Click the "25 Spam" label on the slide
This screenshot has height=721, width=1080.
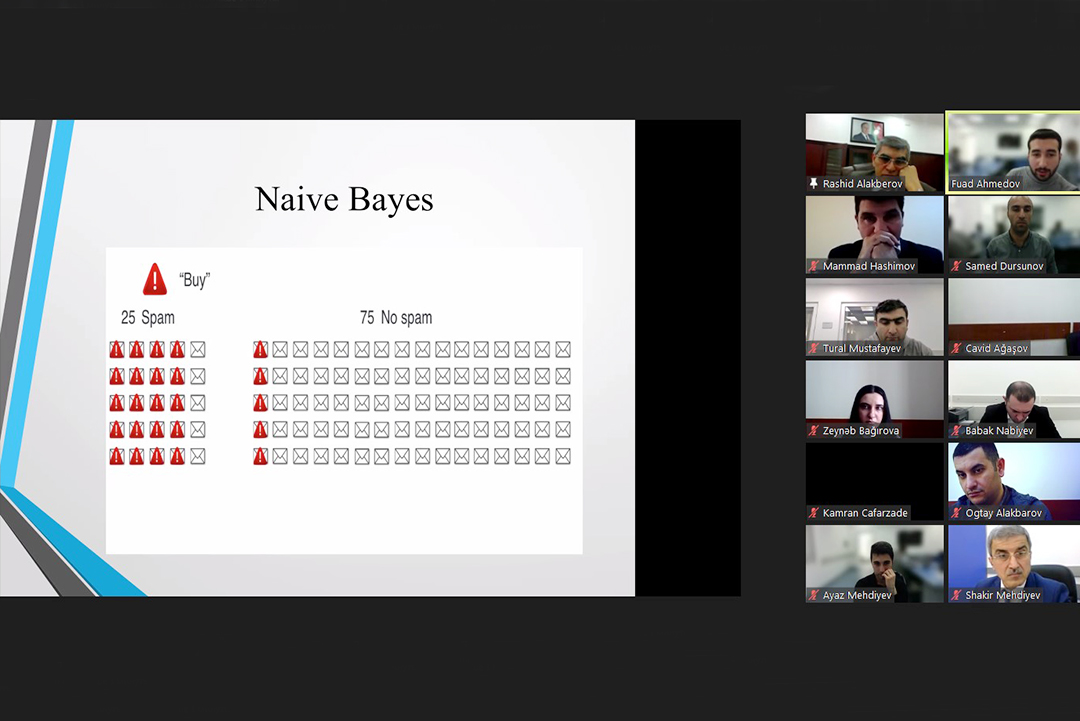point(148,318)
